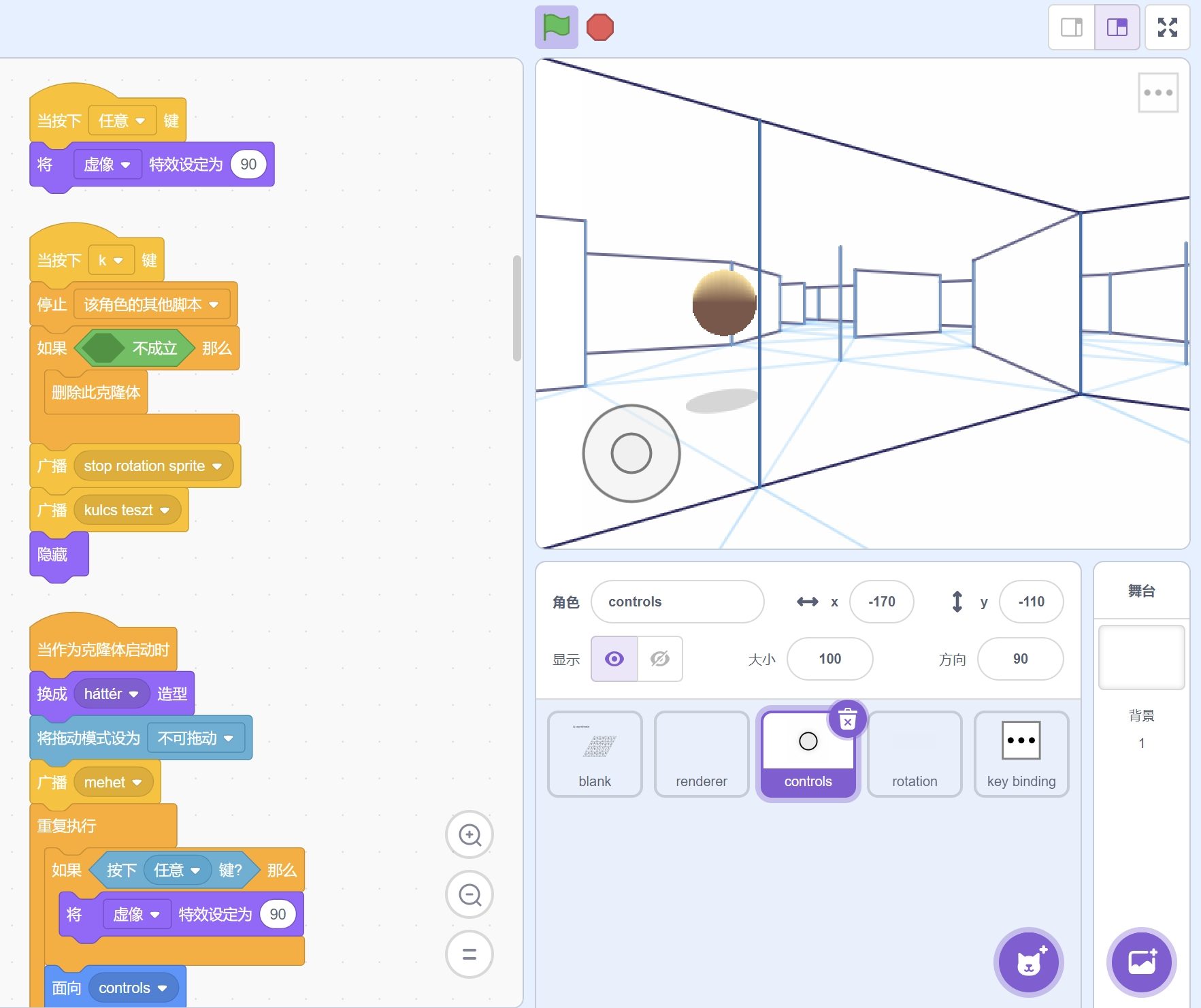This screenshot has height=1008, width=1201.
Task: Zoom in on the code workspace
Action: tap(470, 835)
